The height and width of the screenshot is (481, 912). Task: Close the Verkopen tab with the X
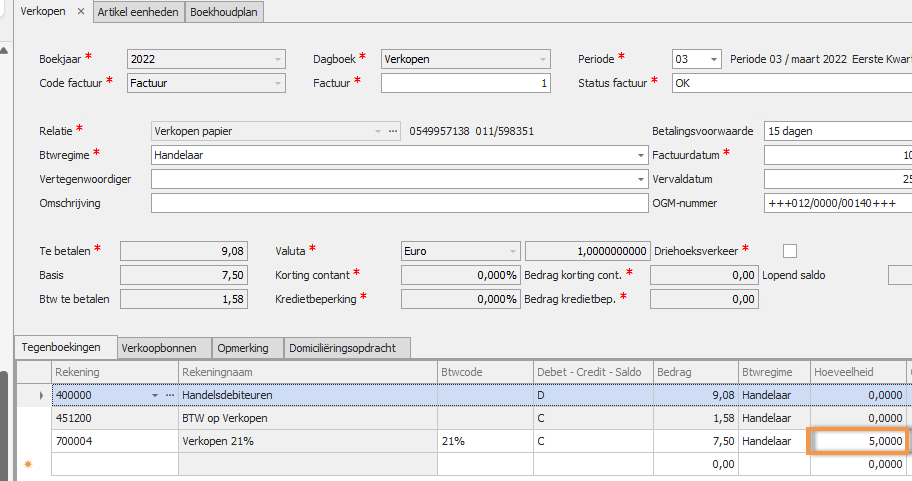[81, 11]
